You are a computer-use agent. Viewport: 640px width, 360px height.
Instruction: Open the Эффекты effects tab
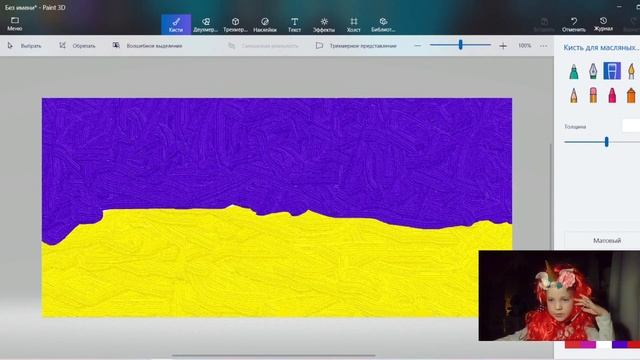point(324,24)
